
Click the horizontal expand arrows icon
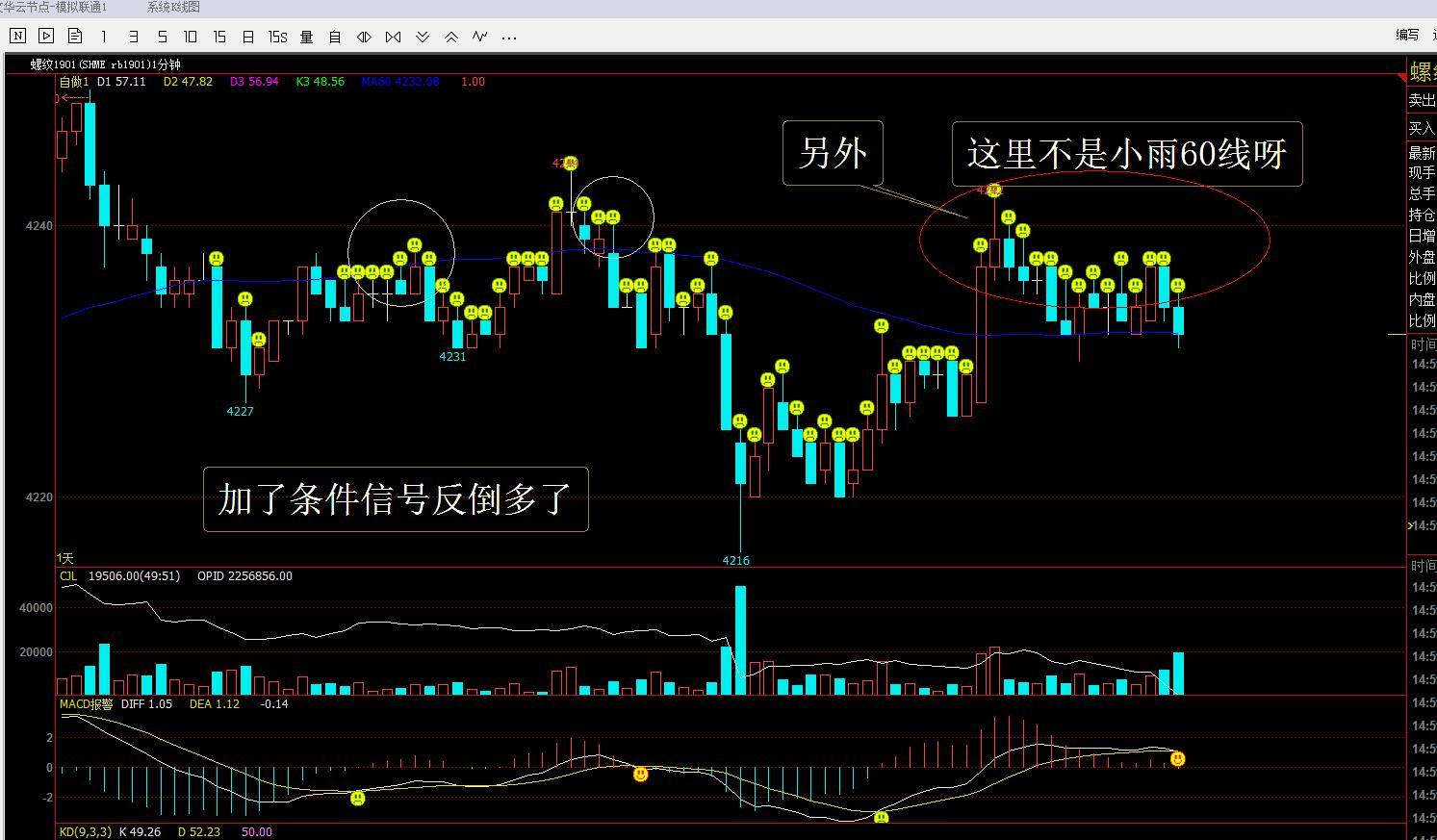click(364, 37)
